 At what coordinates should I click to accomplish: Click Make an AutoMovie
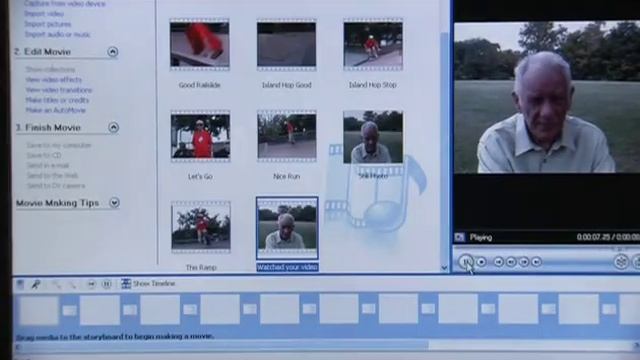(x=56, y=110)
